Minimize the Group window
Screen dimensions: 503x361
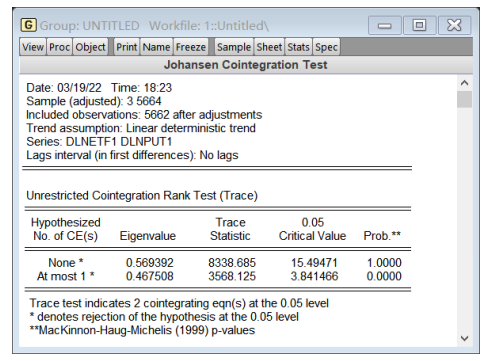click(x=385, y=25)
